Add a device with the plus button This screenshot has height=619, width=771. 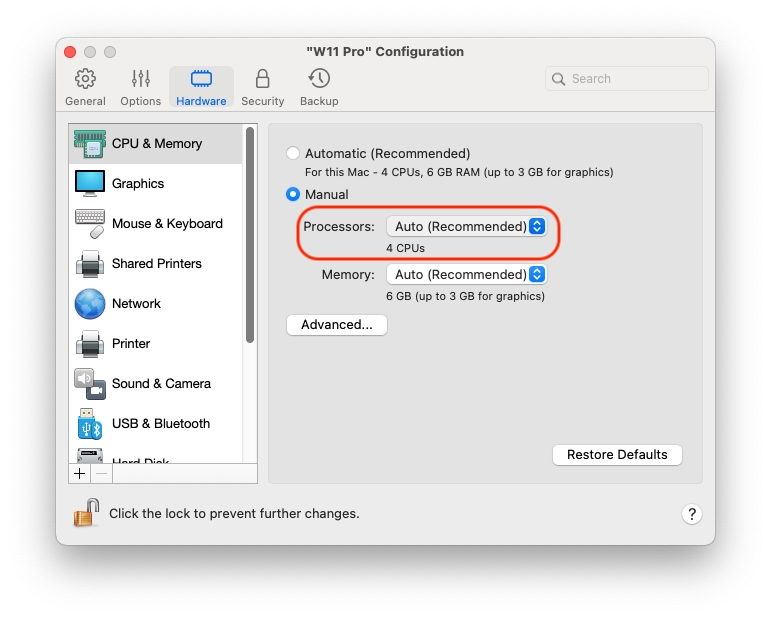point(80,474)
